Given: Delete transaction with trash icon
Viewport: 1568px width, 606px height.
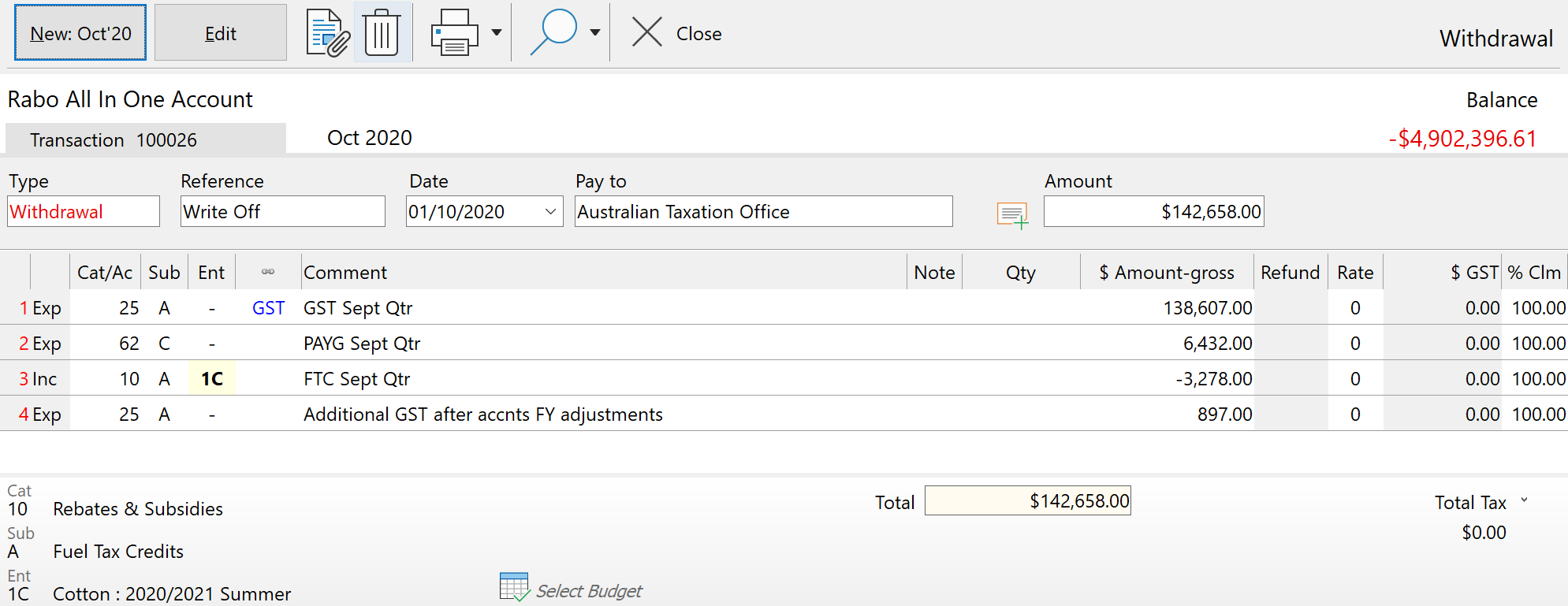Looking at the screenshot, I should coord(382,33).
